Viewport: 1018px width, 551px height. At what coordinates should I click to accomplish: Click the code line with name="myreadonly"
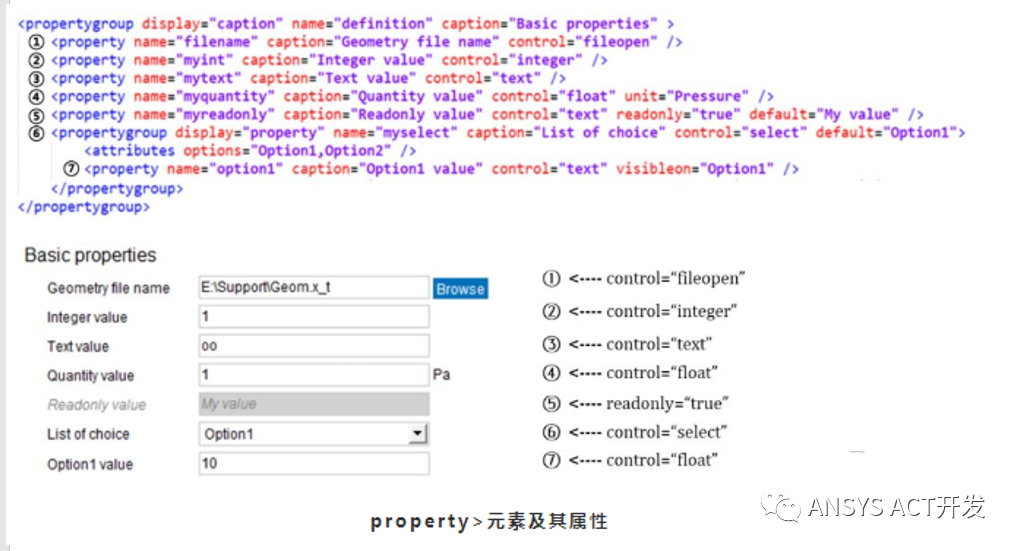point(487,115)
